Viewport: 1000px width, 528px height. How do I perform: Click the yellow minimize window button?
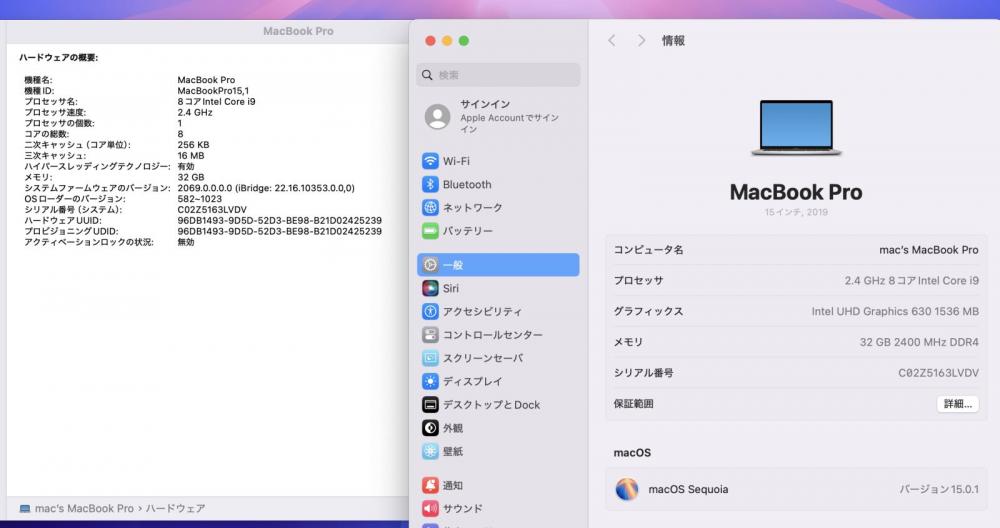[x=447, y=41]
